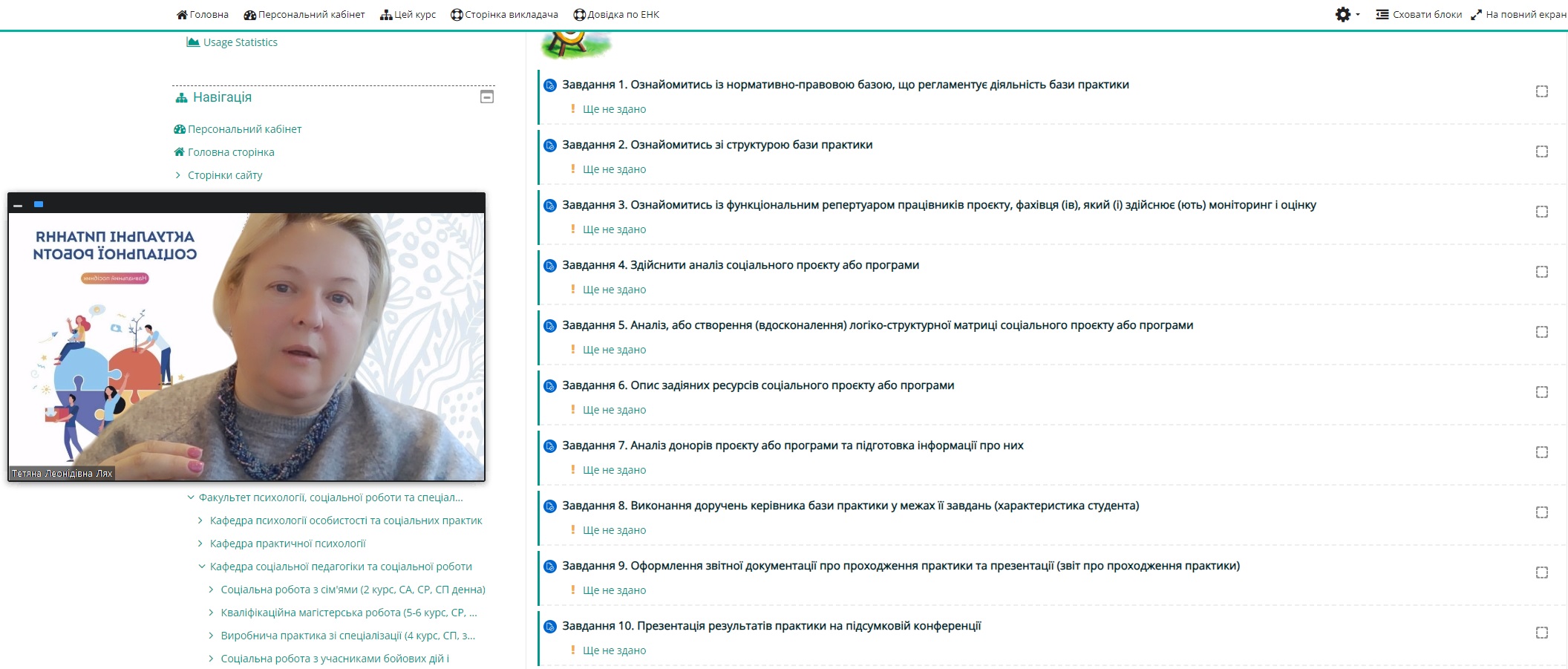Click the assignment icon beside Завдання 7

[x=550, y=446]
